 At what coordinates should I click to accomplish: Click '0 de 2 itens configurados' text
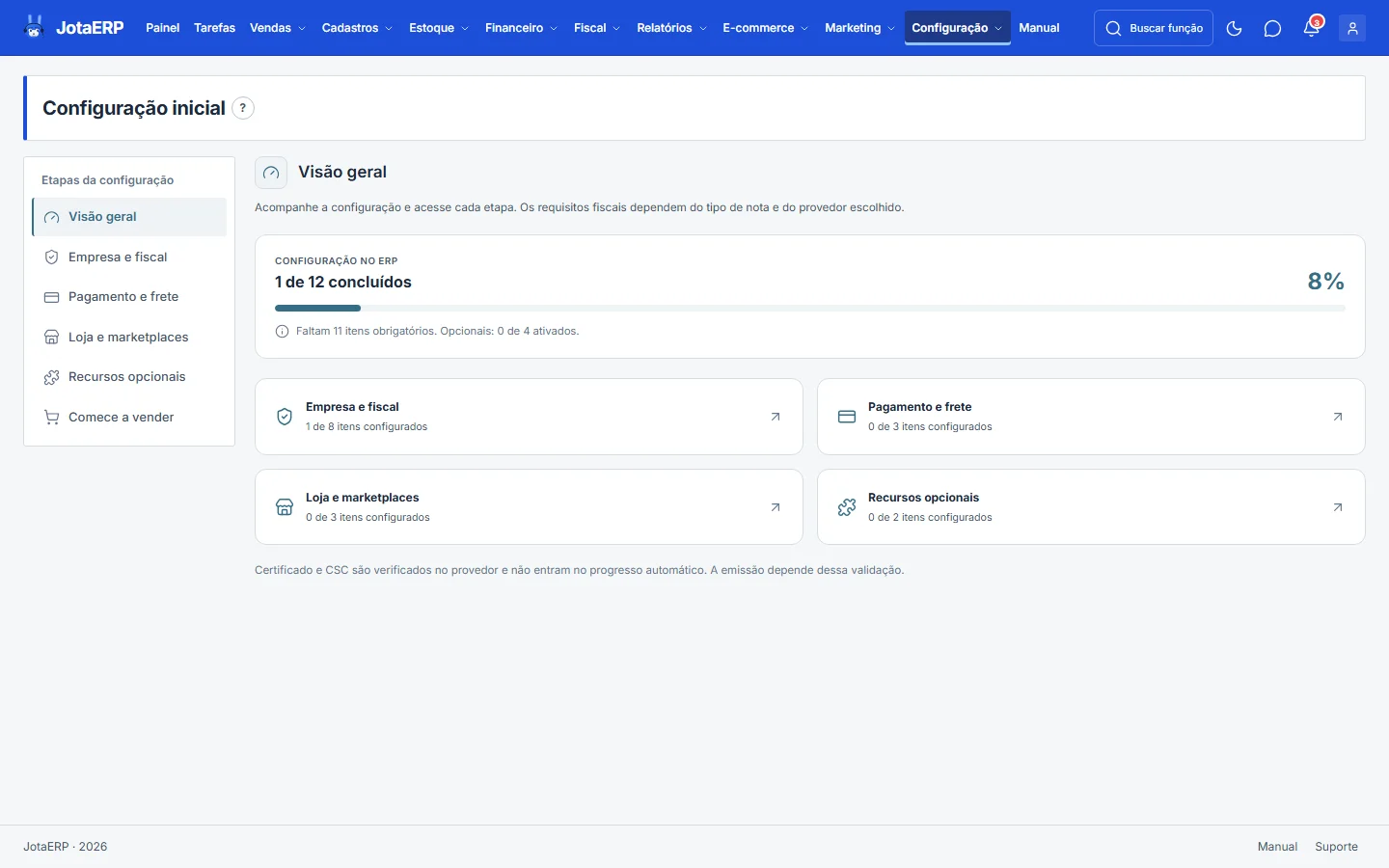click(x=930, y=517)
